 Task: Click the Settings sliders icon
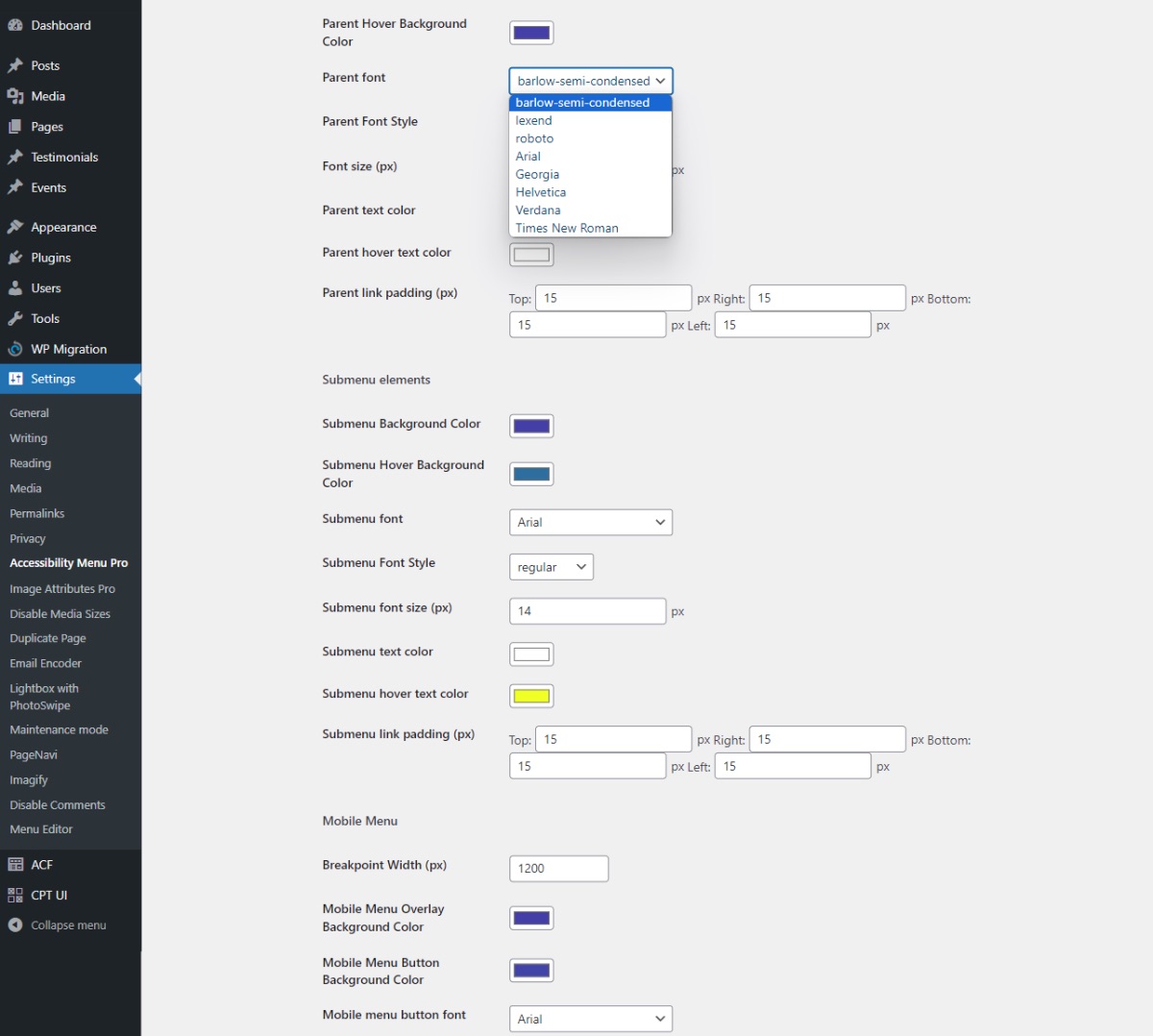click(x=15, y=379)
